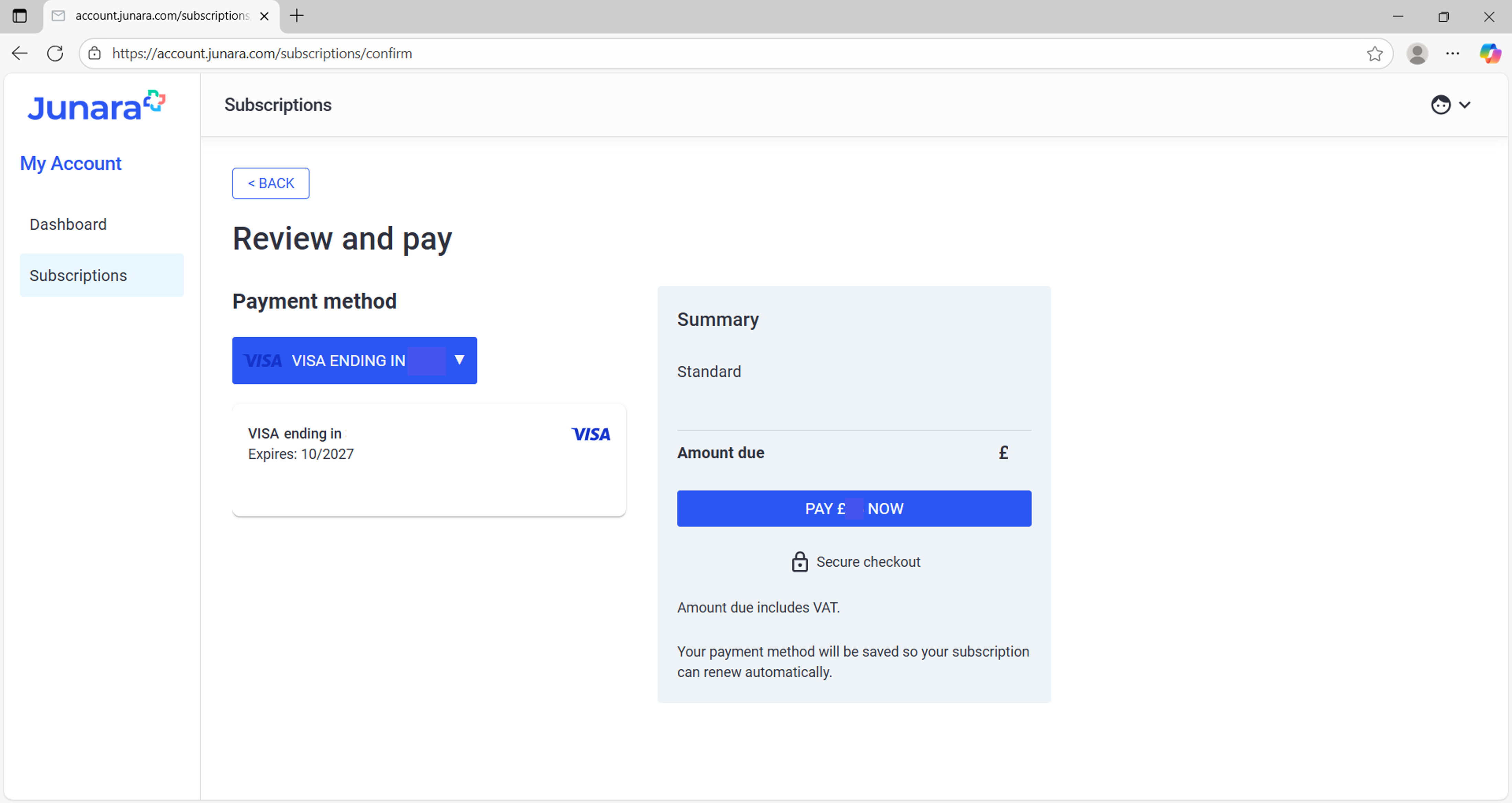Click the Review and pay heading
This screenshot has width=1512, height=803.
[x=342, y=239]
